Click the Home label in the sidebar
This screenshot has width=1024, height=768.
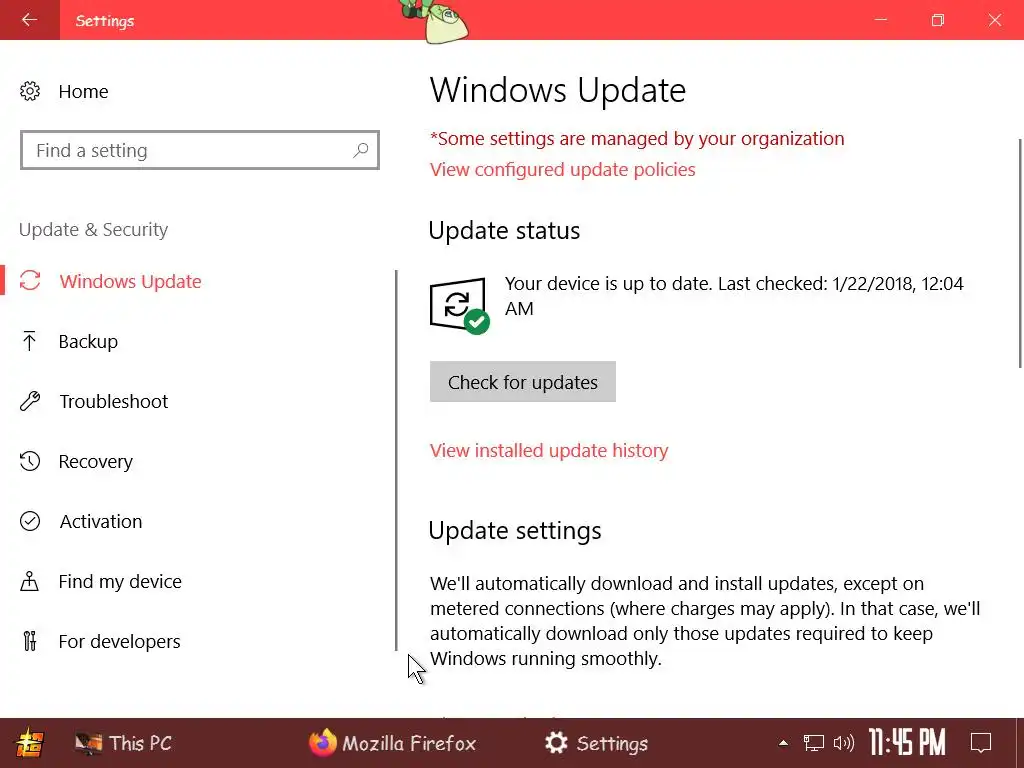(x=84, y=91)
